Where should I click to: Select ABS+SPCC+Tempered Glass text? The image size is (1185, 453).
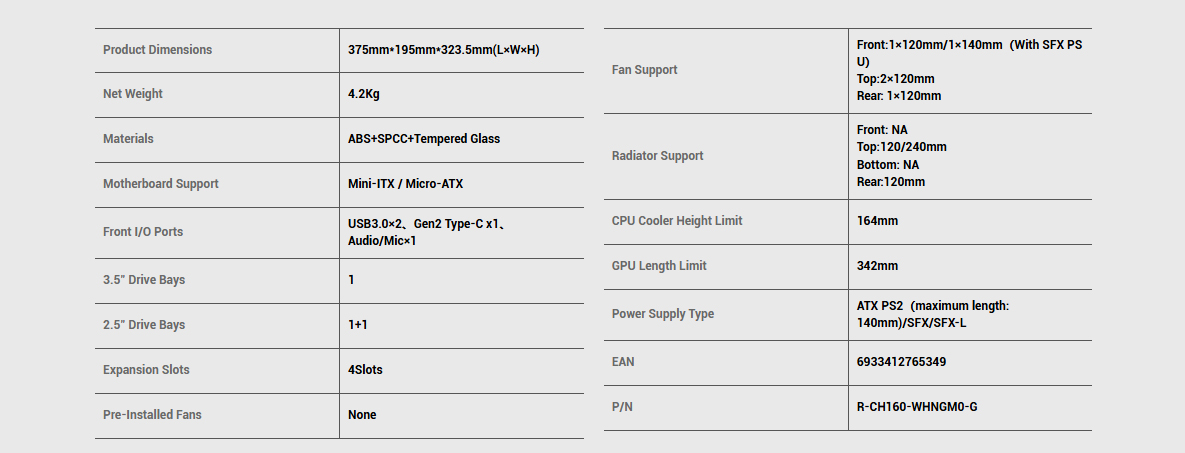coord(424,139)
